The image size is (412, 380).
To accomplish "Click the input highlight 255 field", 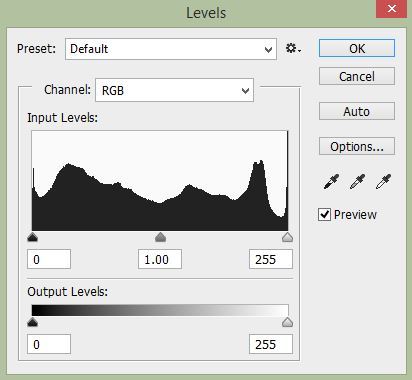I will [271, 259].
